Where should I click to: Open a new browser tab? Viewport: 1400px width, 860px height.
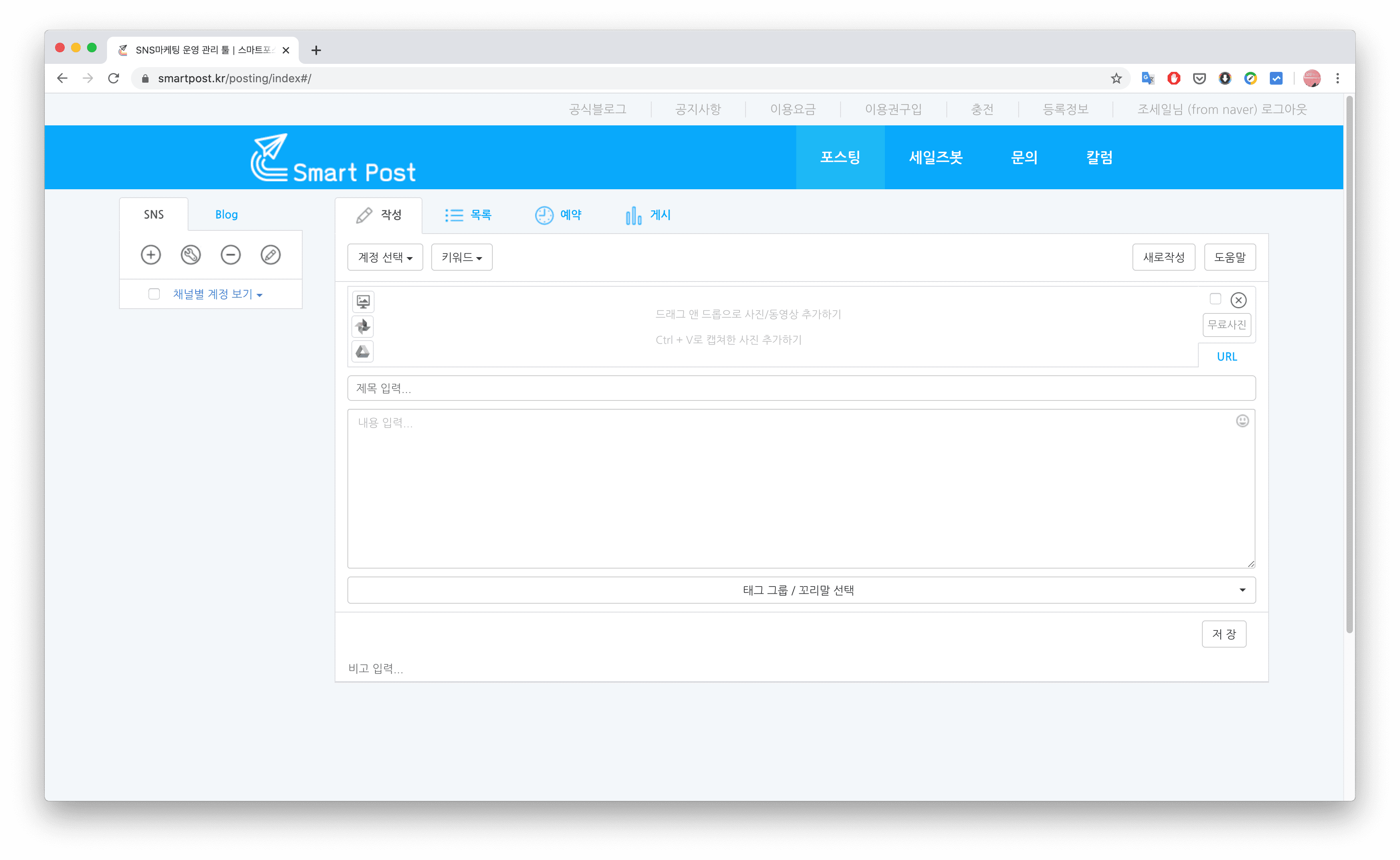coord(316,50)
